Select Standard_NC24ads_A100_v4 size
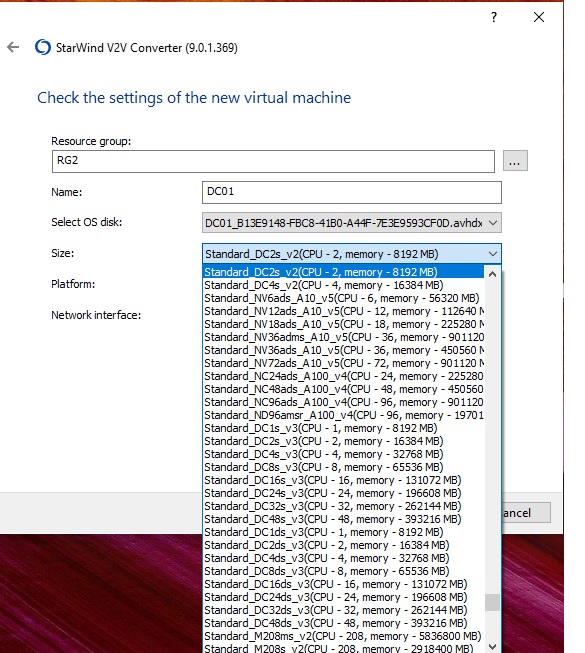Image resolution: width=585 pixels, height=653 pixels. pyautogui.click(x=344, y=376)
